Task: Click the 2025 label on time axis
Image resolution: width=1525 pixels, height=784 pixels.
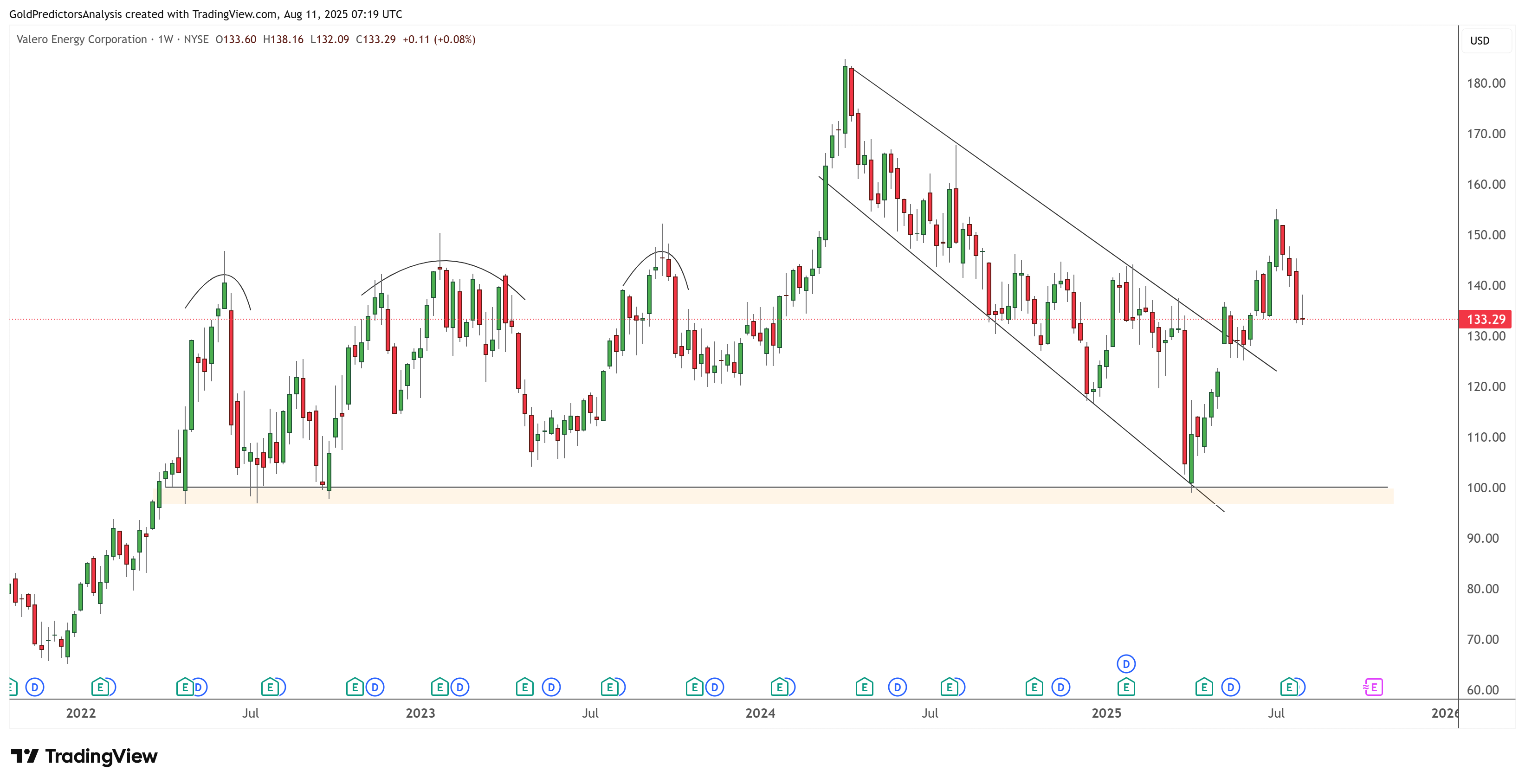Action: click(1106, 713)
